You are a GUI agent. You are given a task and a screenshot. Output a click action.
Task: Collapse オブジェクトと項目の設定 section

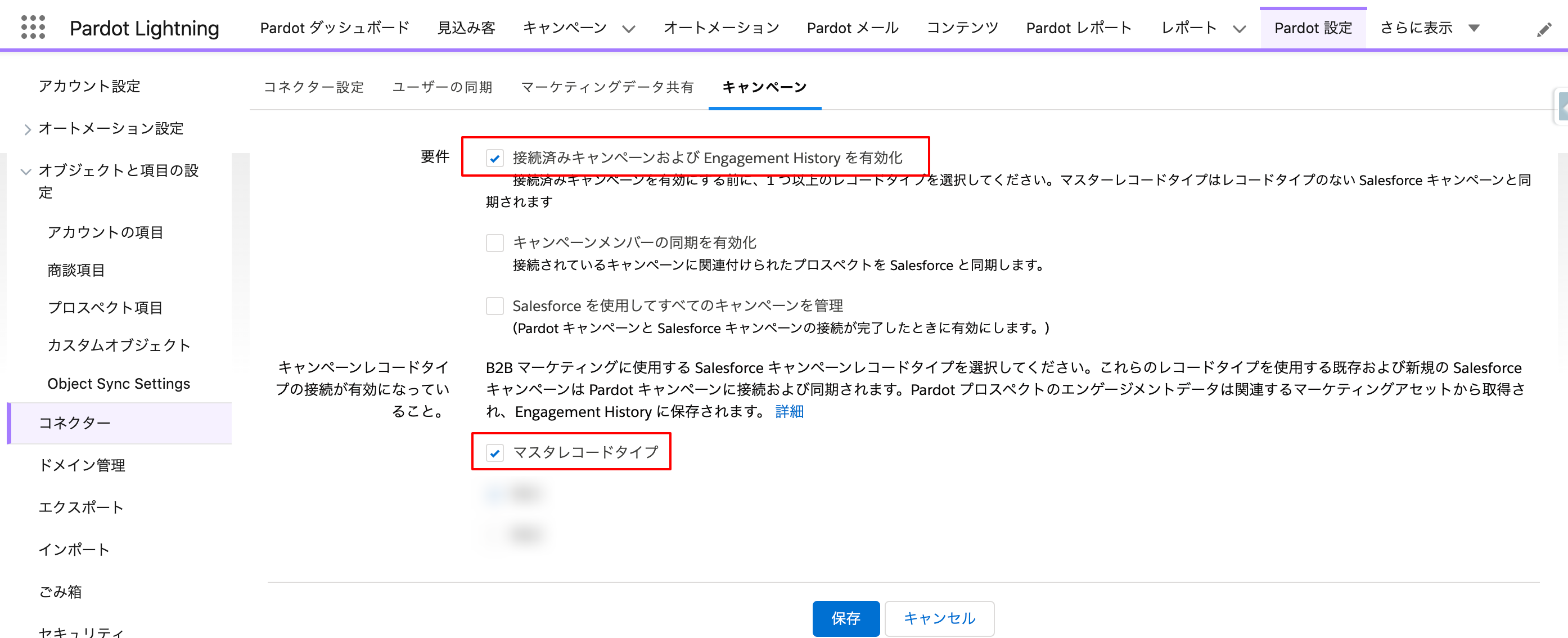[x=25, y=171]
